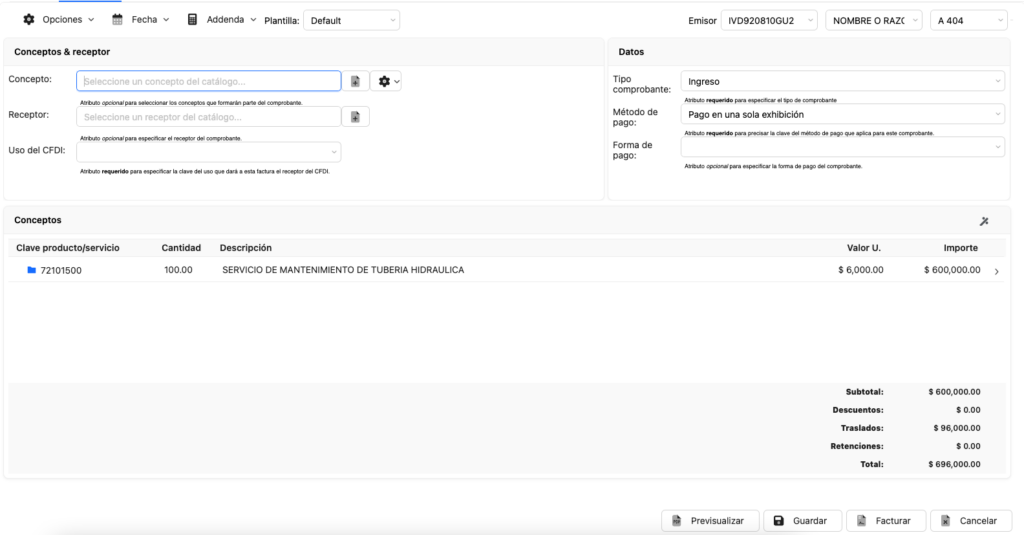
Task: Click the Total amount $ 696,000.00
Action: pyautogui.click(x=954, y=464)
